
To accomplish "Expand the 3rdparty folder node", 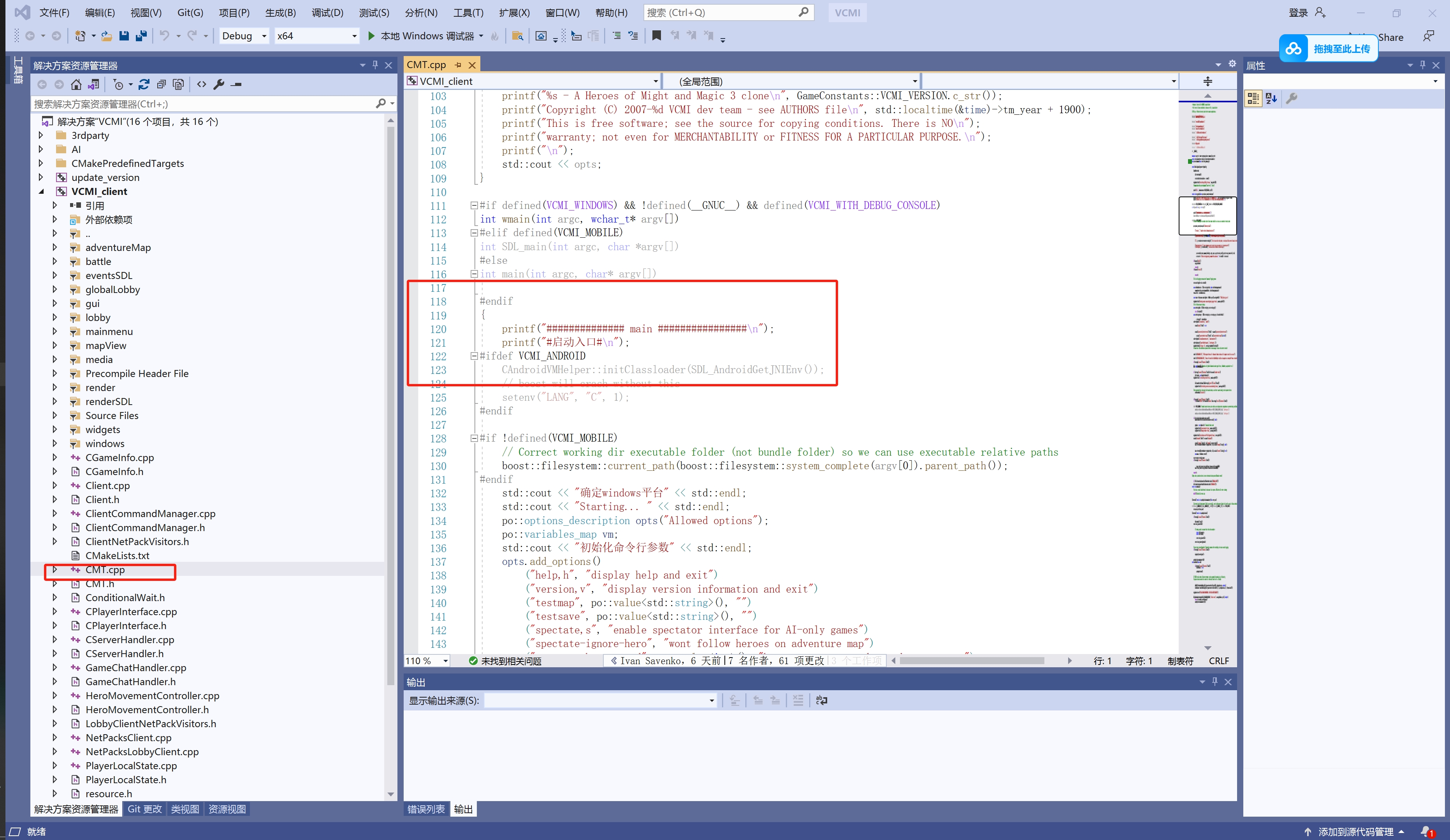I will pyautogui.click(x=41, y=135).
